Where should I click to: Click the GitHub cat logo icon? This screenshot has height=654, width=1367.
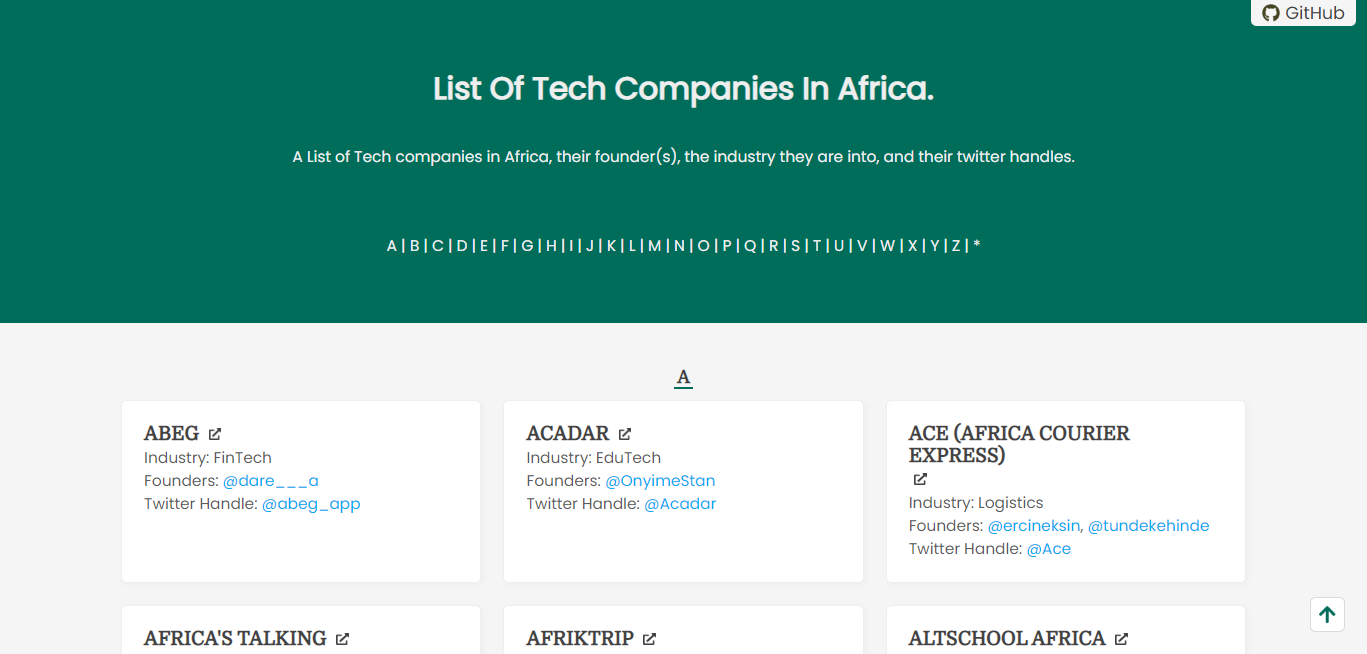[1270, 13]
